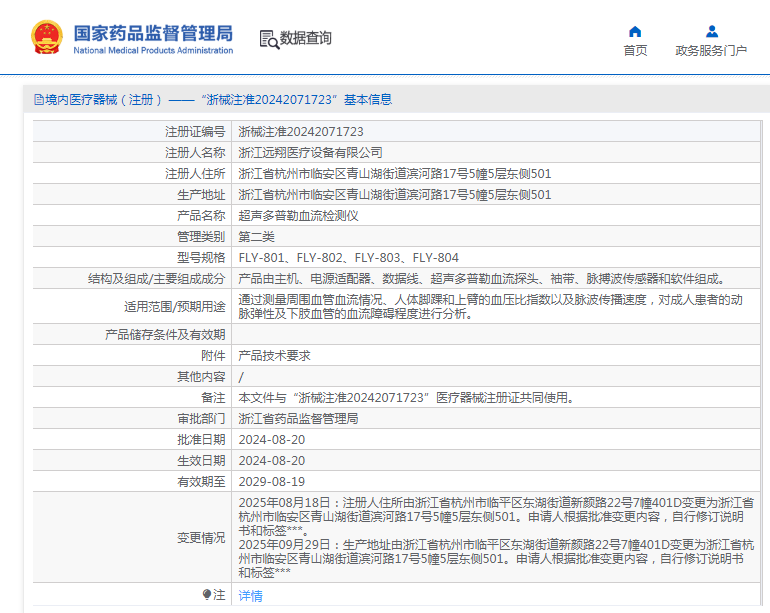
Task: Click the document icon before 境内医疗器械
Action: click(38, 100)
